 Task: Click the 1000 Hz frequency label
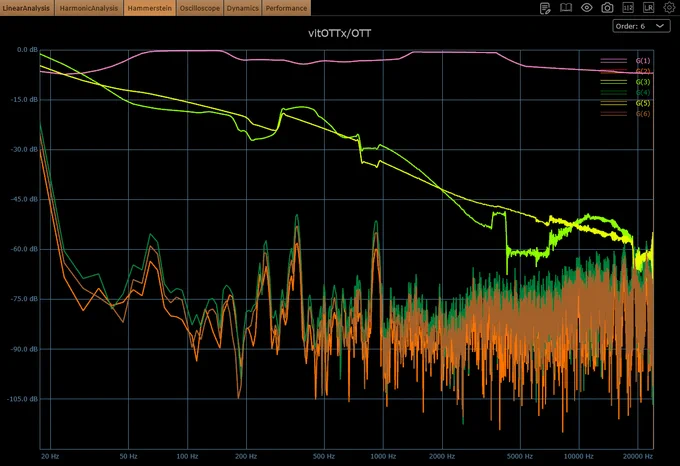point(383,456)
